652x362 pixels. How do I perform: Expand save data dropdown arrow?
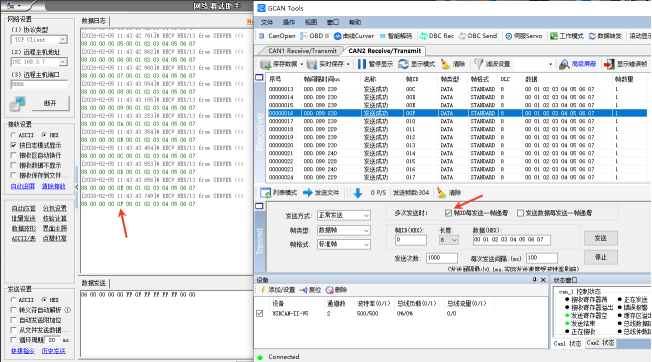click(301, 64)
